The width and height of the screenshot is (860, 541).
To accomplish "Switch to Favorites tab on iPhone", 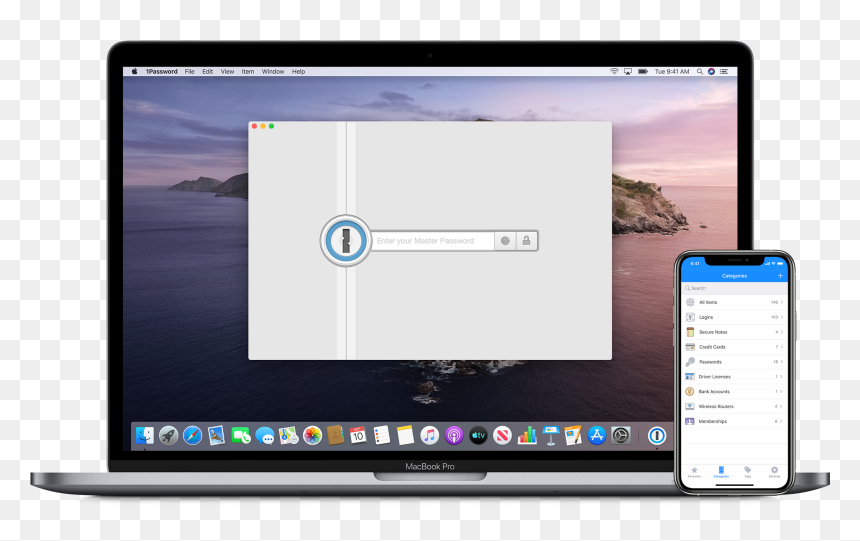I will 694,472.
